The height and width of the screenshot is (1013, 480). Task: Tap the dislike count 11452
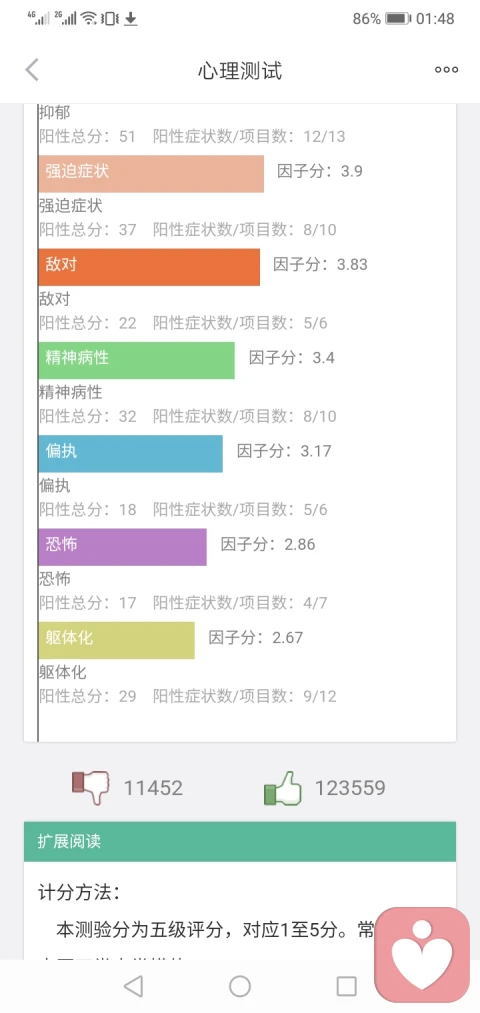[153, 788]
